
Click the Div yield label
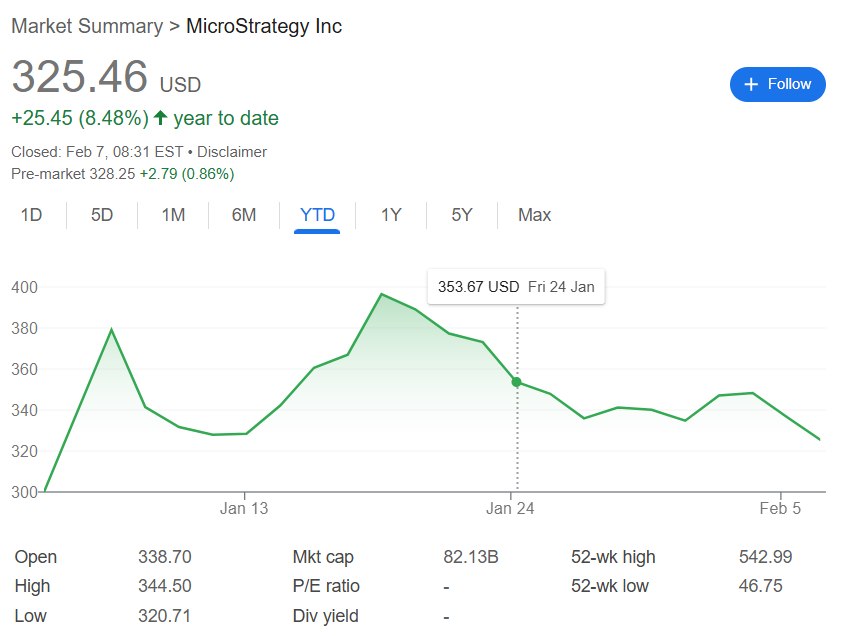326,616
